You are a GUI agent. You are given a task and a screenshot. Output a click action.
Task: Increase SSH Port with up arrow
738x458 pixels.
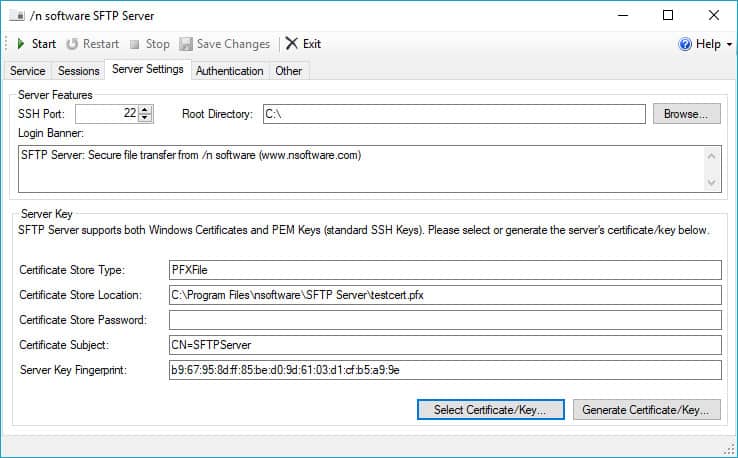point(145,110)
